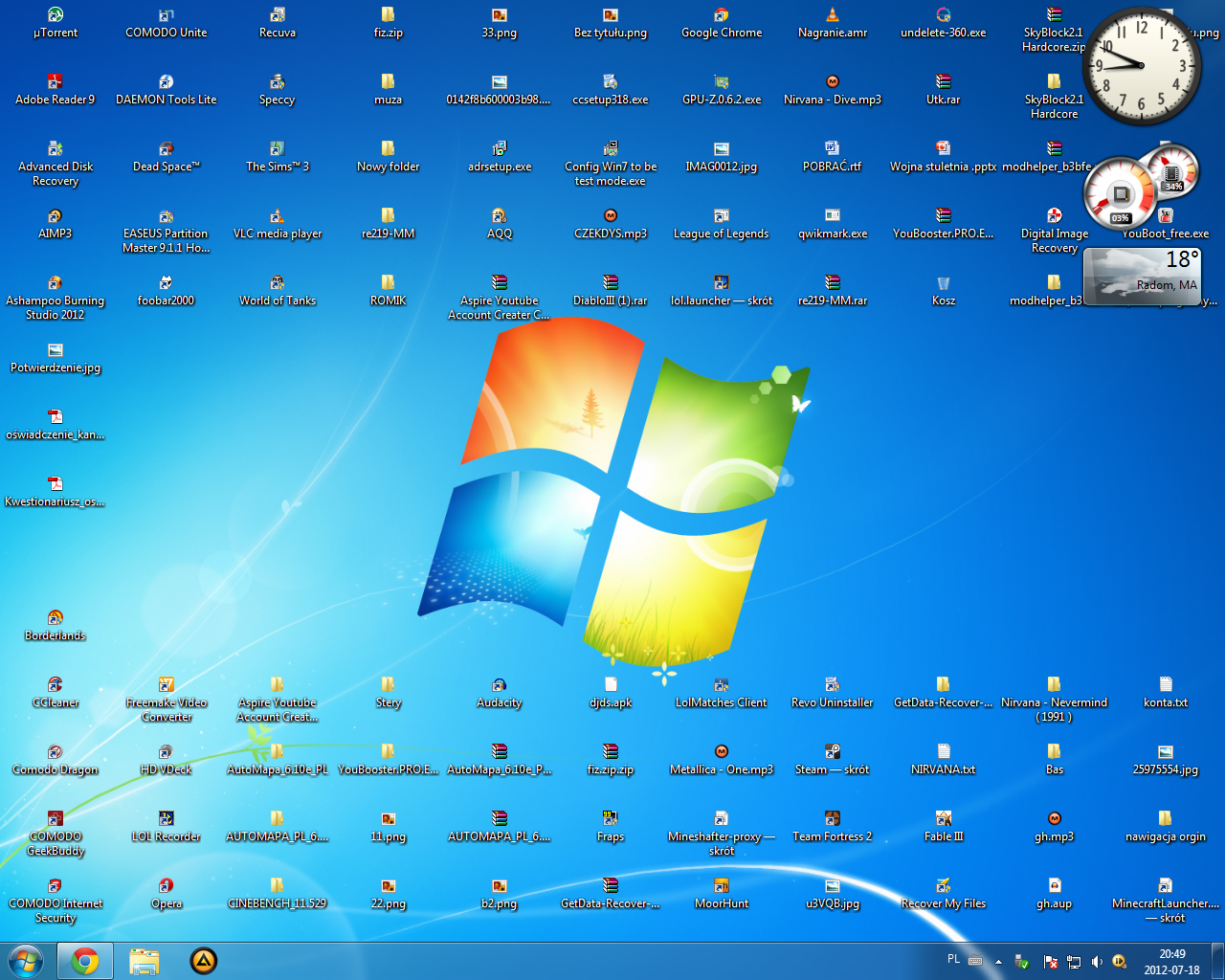Select the World of Tanks icon
This screenshot has width=1225, height=980.
(277, 284)
